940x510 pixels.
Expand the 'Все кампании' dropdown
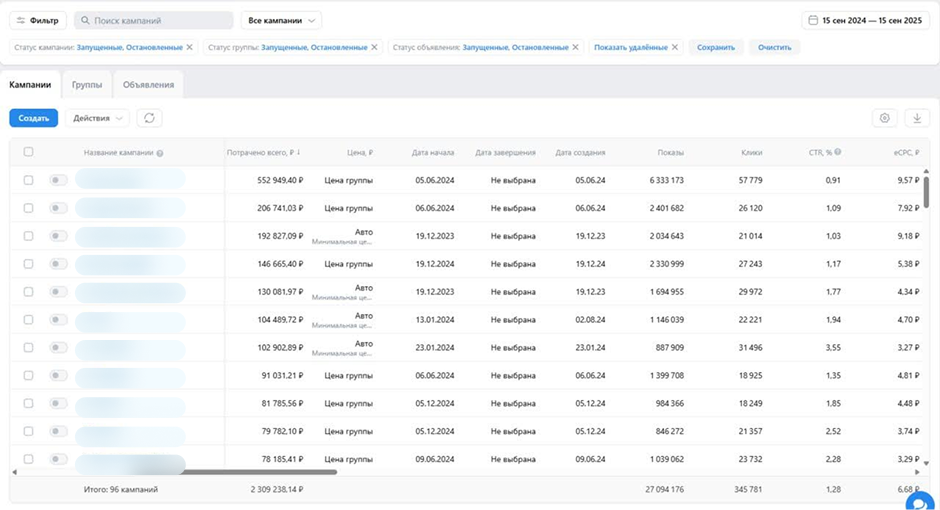coord(281,20)
